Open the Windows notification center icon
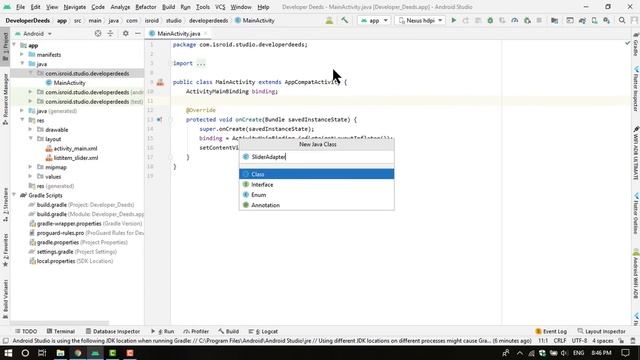This screenshot has height=360, width=640. [x=626, y=353]
